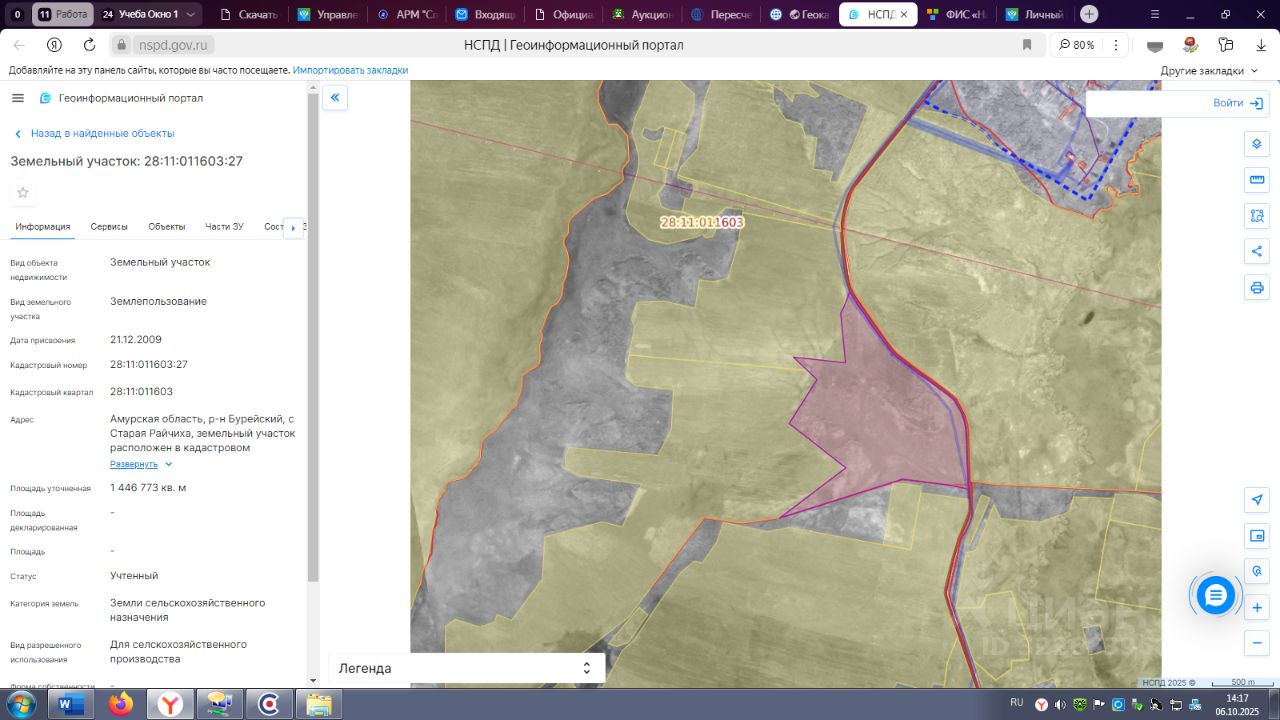Click the Yandex home icon in the toolbar
The width and height of the screenshot is (1280, 720).
click(54, 45)
